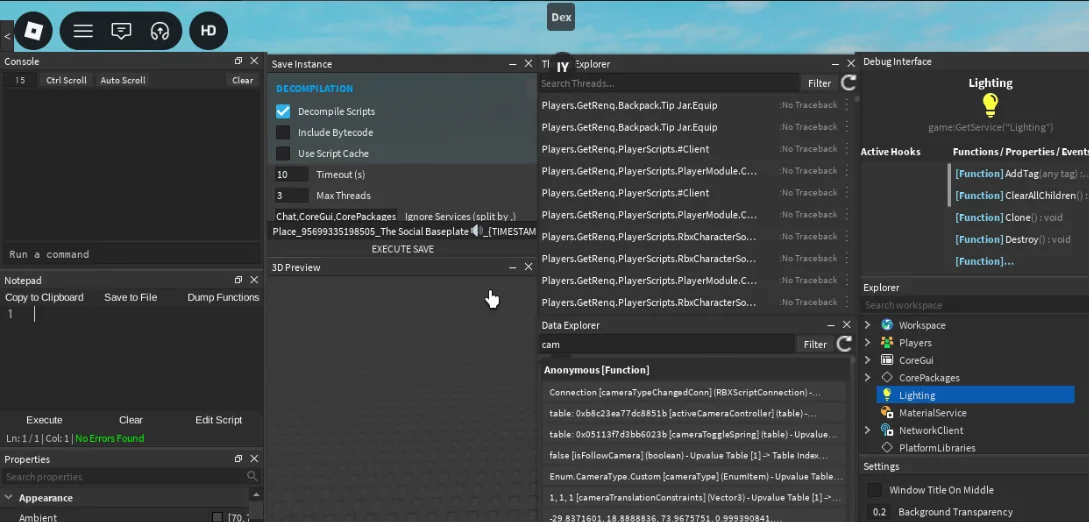Click the Ambient color swatch

[217, 517]
